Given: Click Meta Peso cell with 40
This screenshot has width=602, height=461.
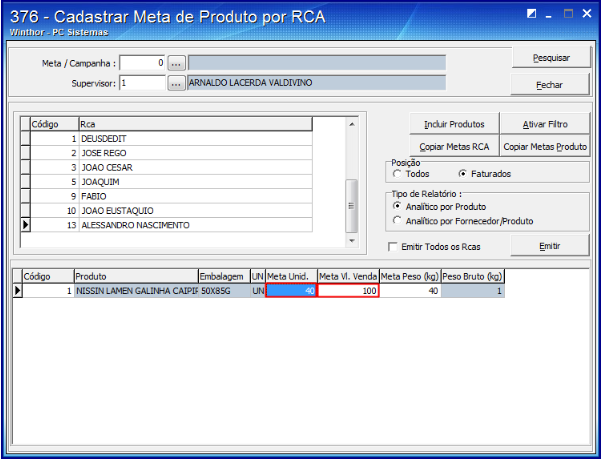Looking at the screenshot, I should (410, 291).
